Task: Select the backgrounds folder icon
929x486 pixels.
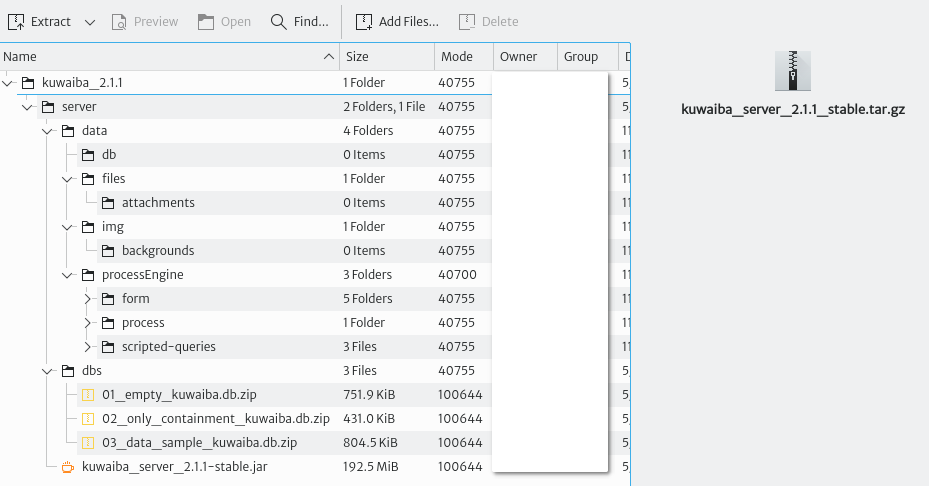Action: coord(108,251)
